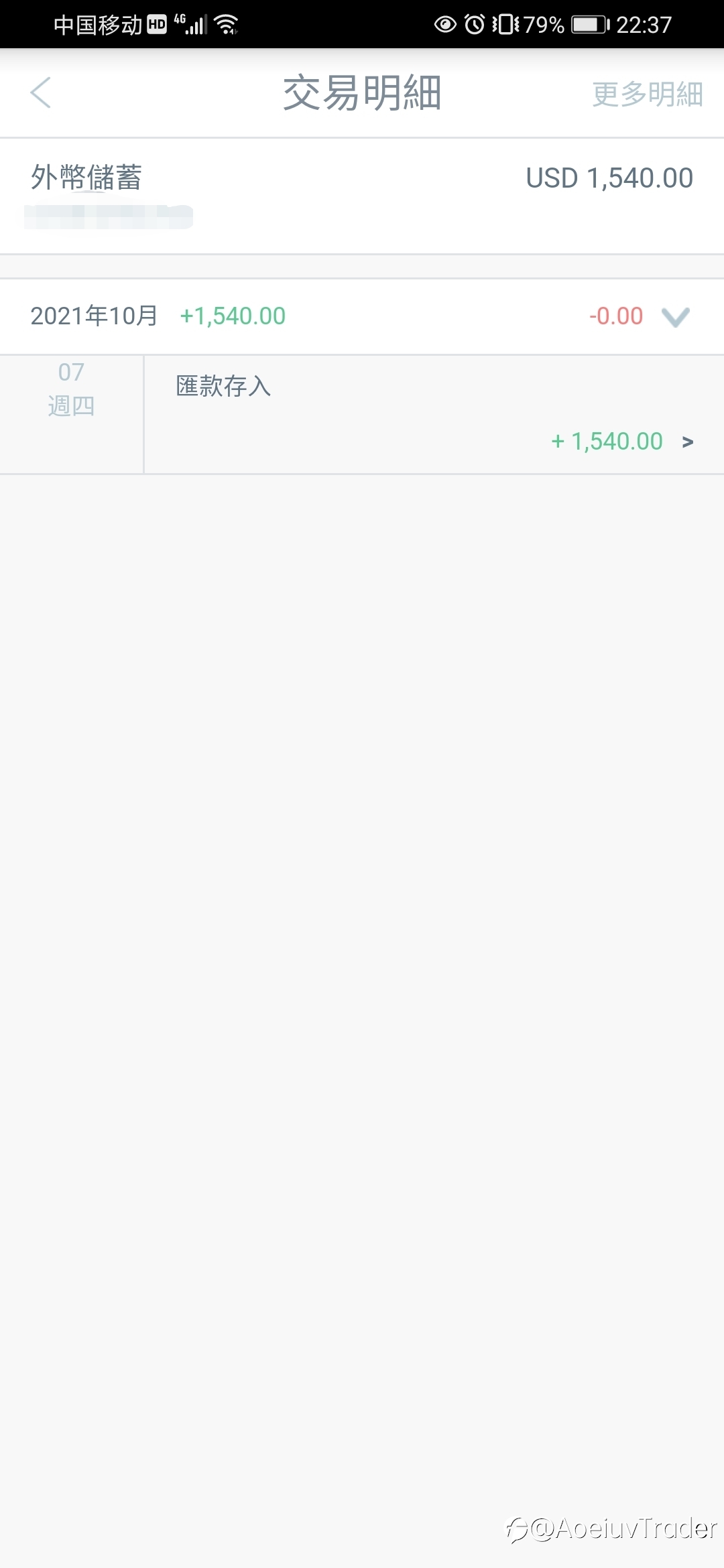The height and width of the screenshot is (1568, 724).
Task: Collapse the 2021年10月 month chevron
Action: [675, 317]
